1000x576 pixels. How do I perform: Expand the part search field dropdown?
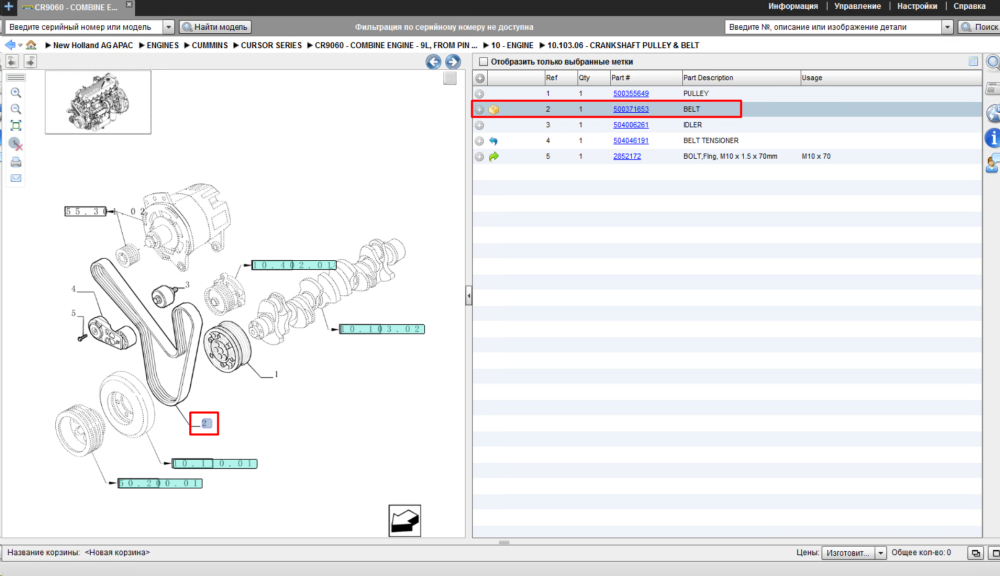pyautogui.click(x=947, y=27)
